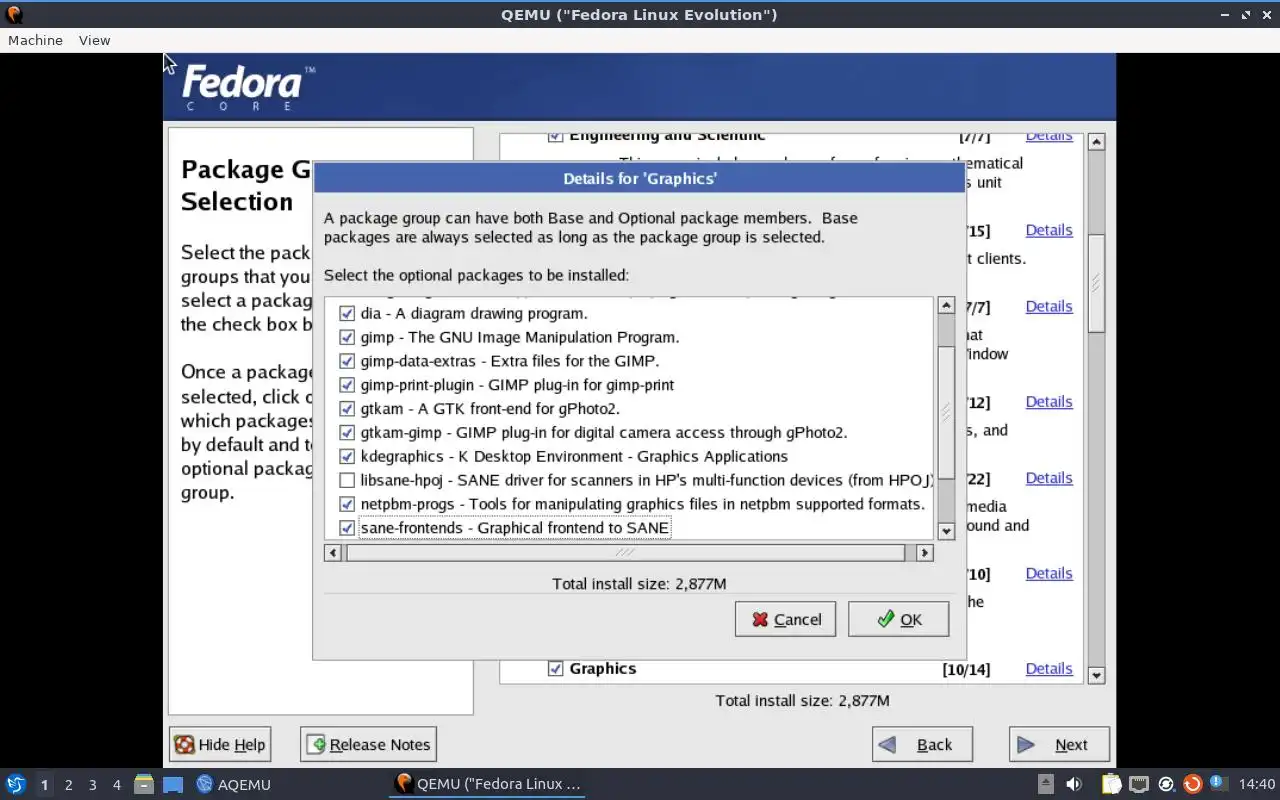Click the package group list scrollbar thumb
This screenshot has height=800, width=1280.
pos(1096,283)
